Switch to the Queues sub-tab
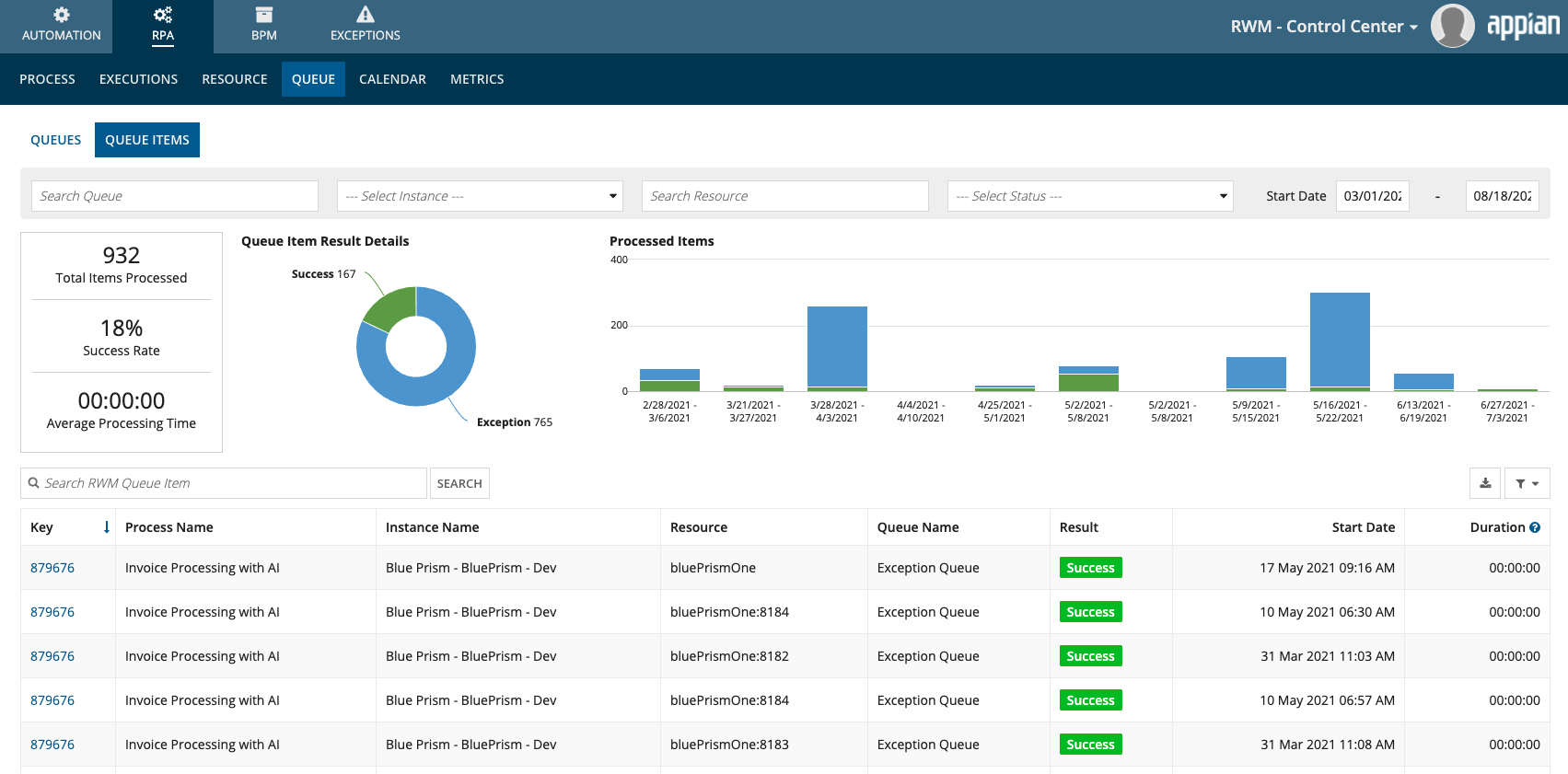 (55, 140)
